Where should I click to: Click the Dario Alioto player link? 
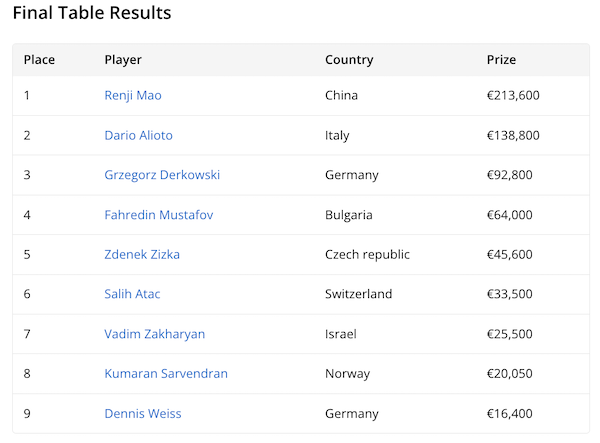138,135
